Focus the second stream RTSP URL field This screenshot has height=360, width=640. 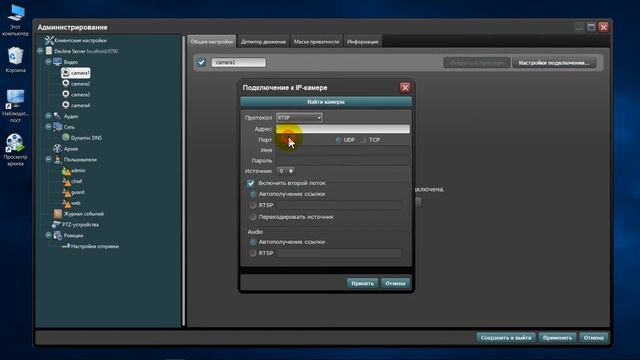coord(338,205)
